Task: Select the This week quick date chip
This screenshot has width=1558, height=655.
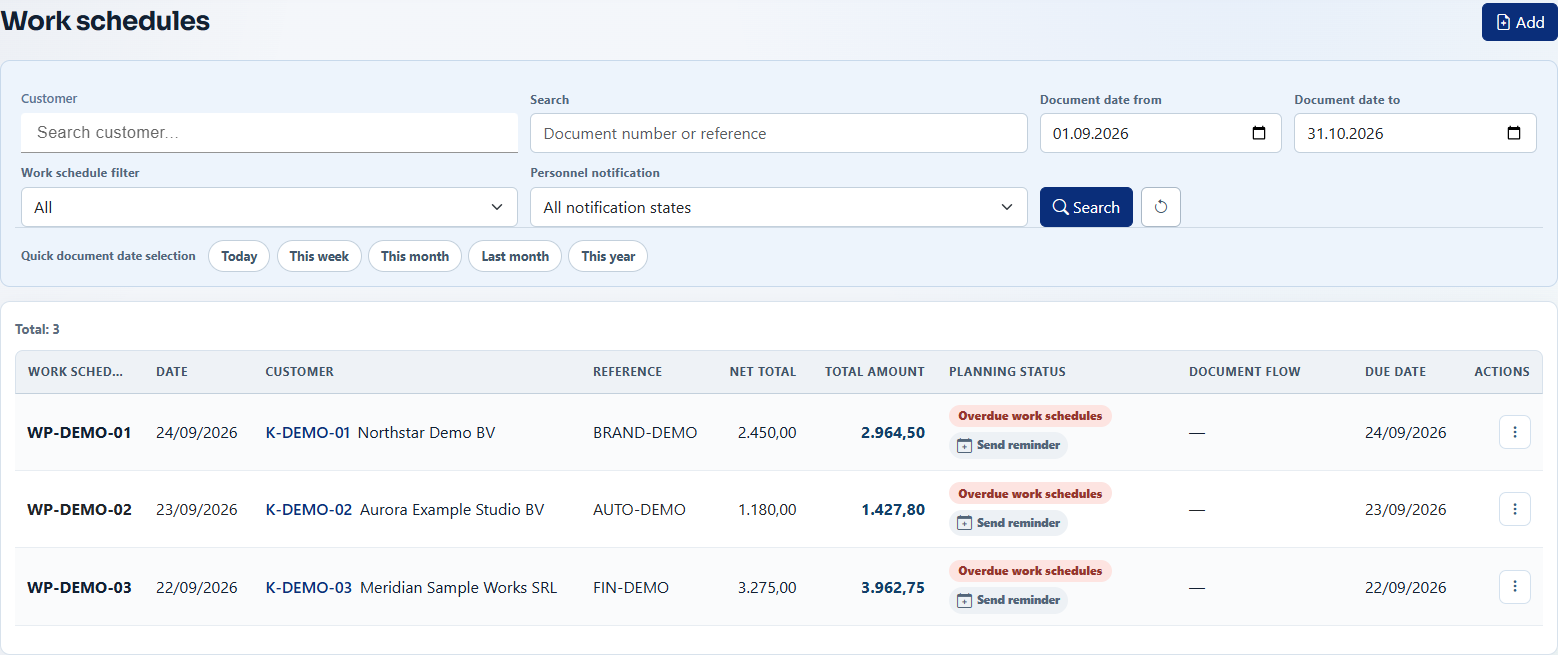Action: point(319,256)
